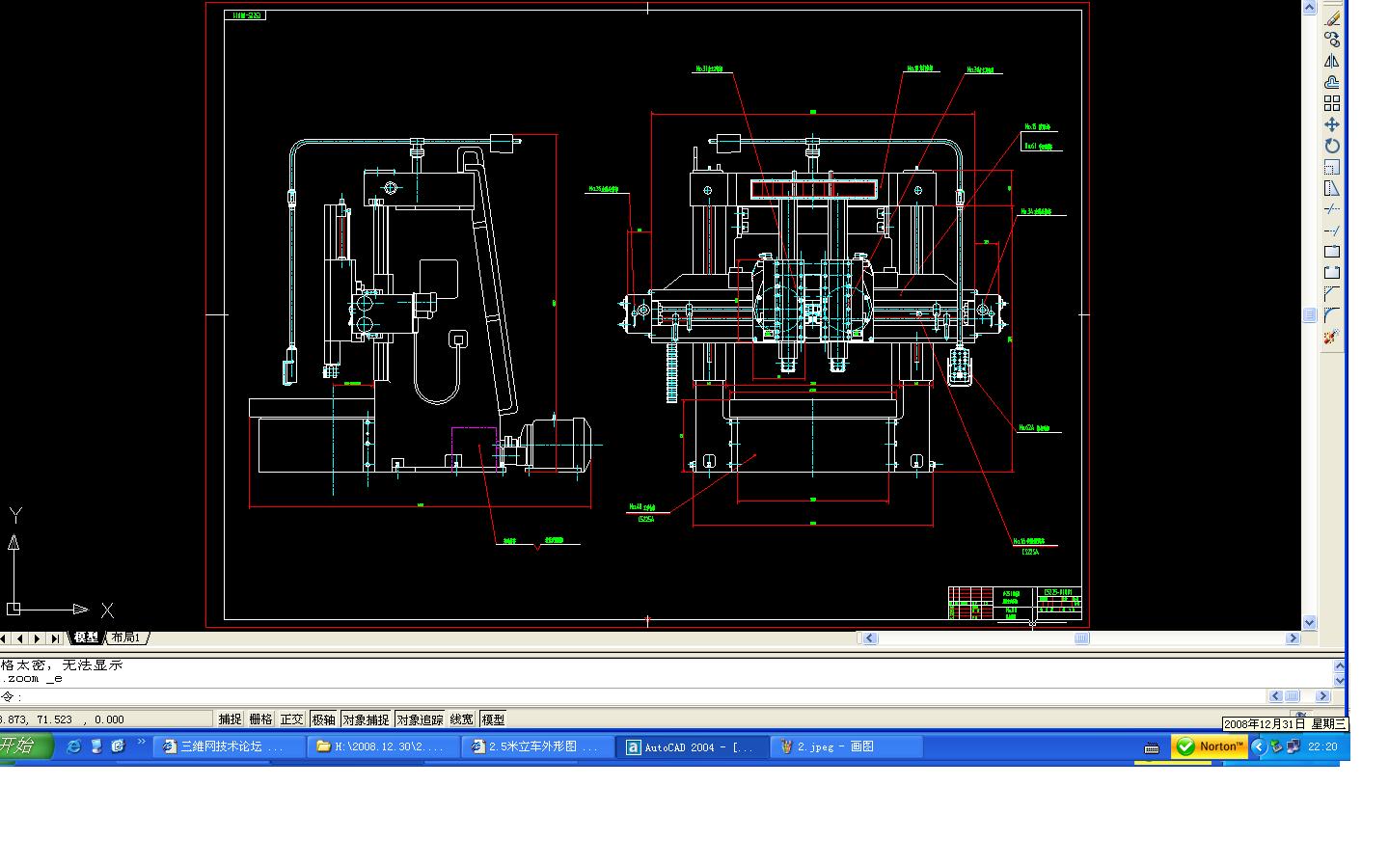Screen dimensions: 1389x868
Task: Click command window scroll up arrow
Action: [1340, 666]
